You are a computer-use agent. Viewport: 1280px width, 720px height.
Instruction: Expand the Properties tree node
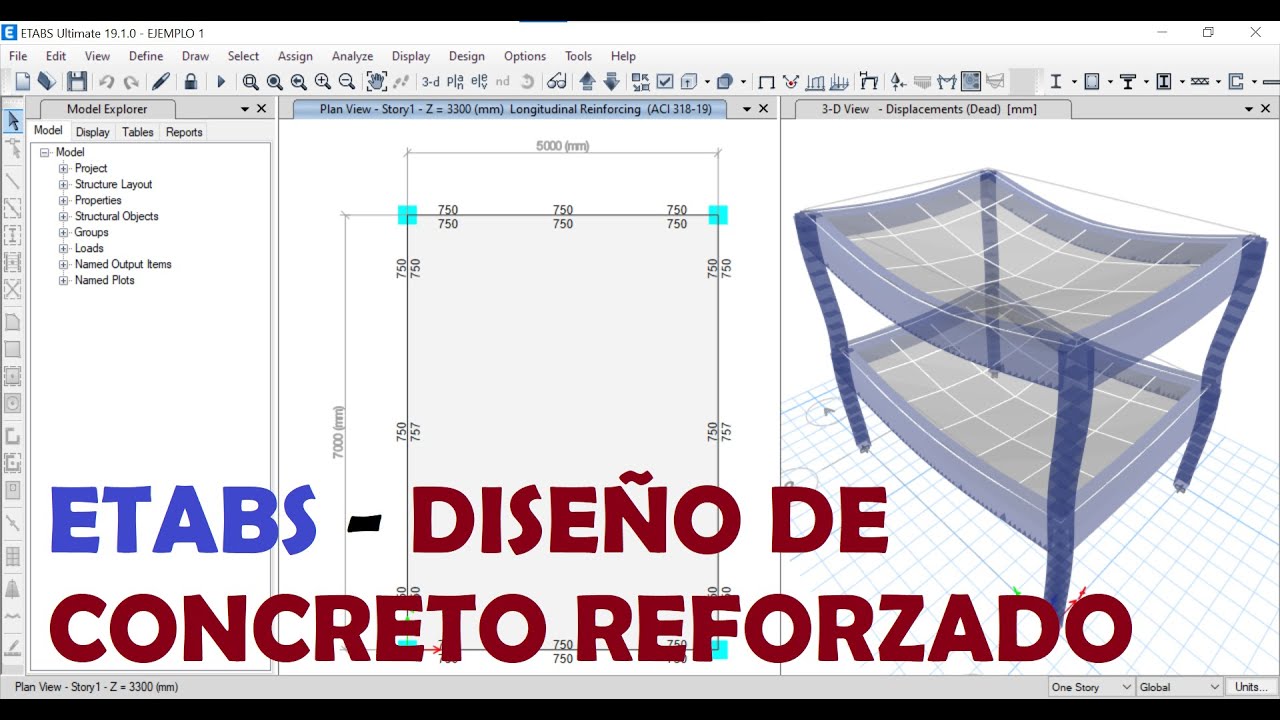click(64, 200)
